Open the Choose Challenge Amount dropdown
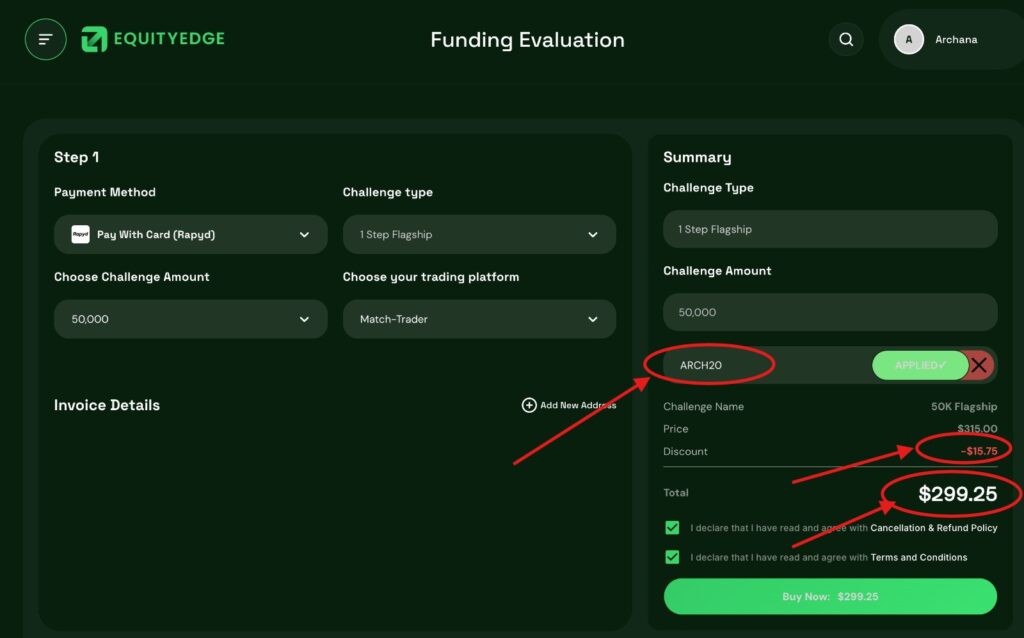Screen dimensions: 1024x638 point(190,319)
